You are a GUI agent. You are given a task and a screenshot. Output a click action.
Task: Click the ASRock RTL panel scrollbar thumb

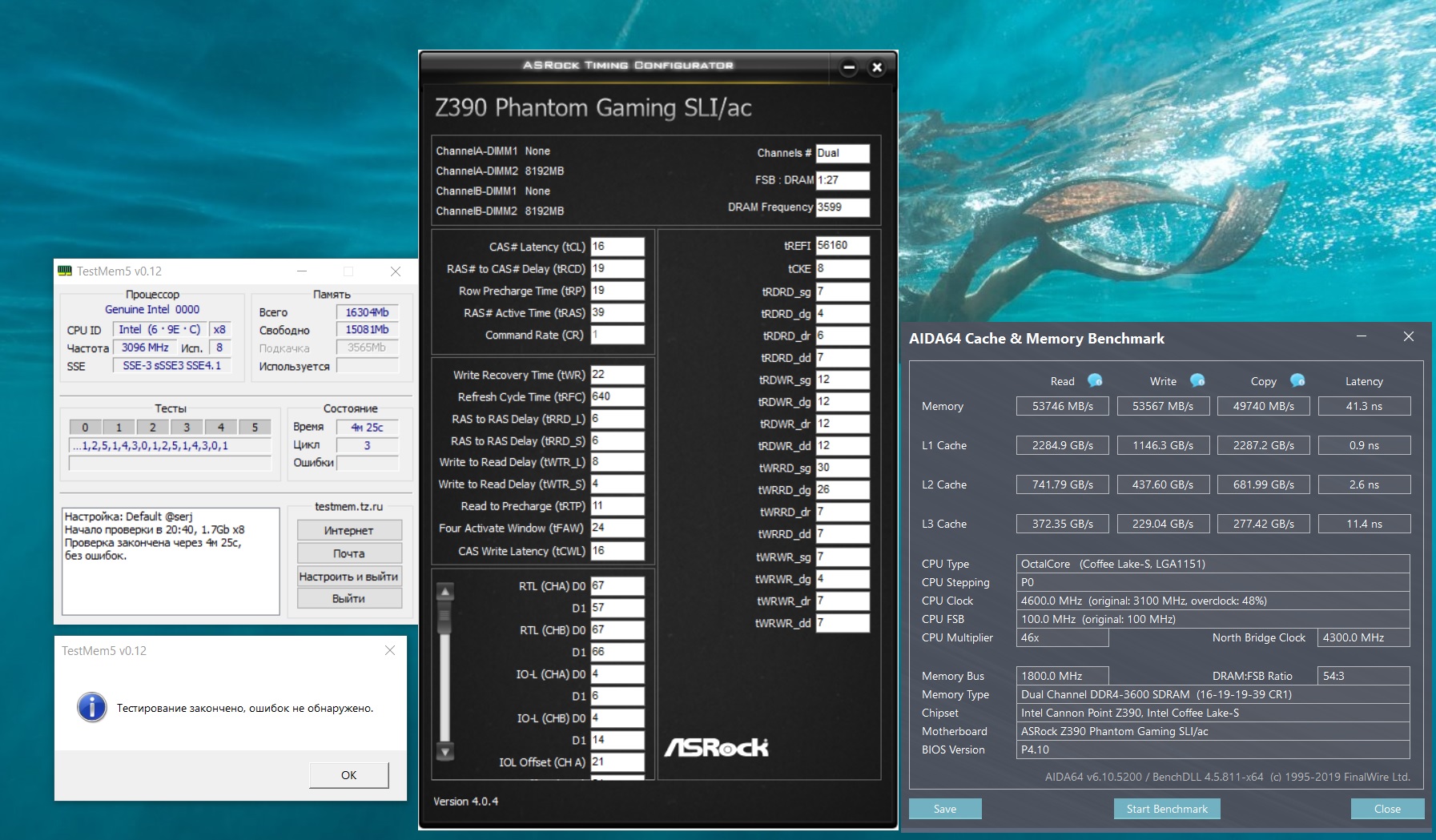[445, 616]
